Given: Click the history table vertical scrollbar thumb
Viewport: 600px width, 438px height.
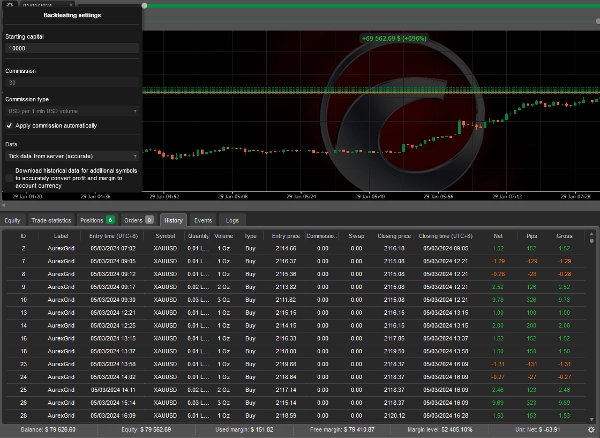Looking at the screenshot, I should click(592, 241).
